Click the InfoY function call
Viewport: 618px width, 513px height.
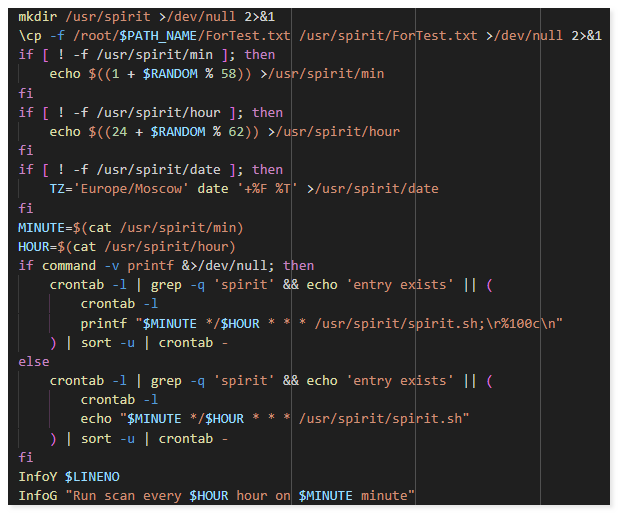pos(37,476)
